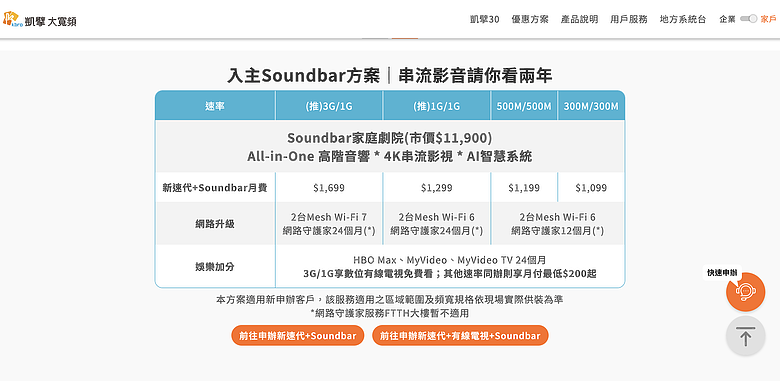Viewport: 780px width, 381px height.
Task: Click 前往申辦新速代+Soundbar button
Action: [x=297, y=335]
